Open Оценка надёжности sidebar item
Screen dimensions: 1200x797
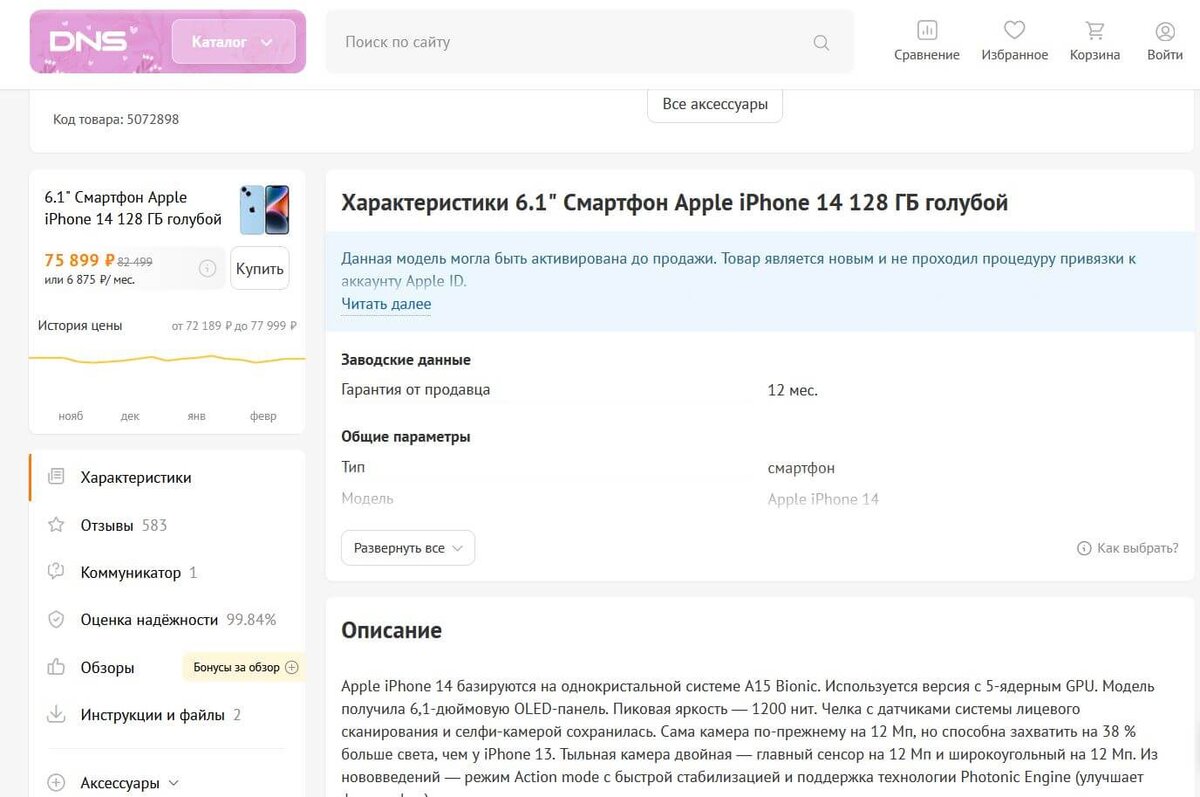(x=178, y=620)
